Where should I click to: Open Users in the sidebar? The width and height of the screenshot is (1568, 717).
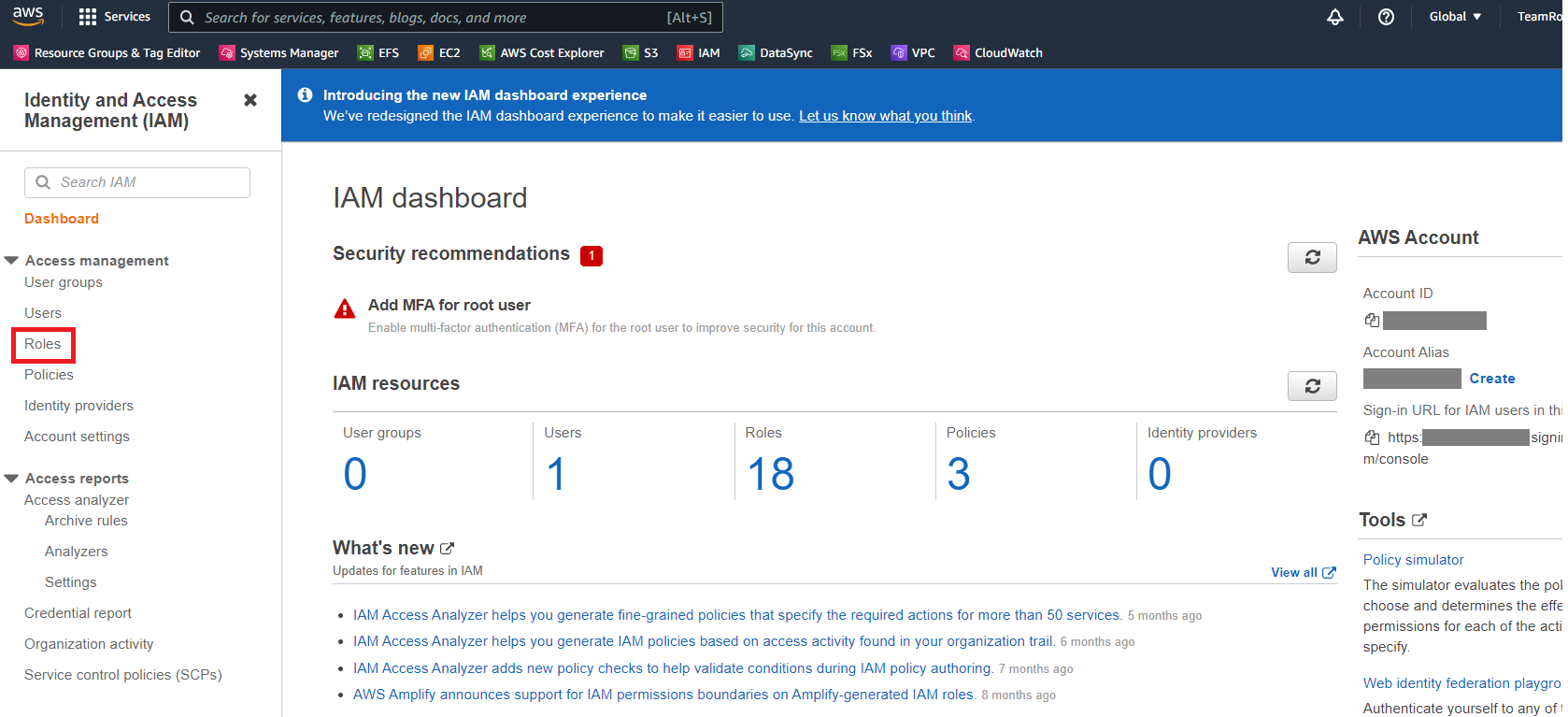pos(43,313)
